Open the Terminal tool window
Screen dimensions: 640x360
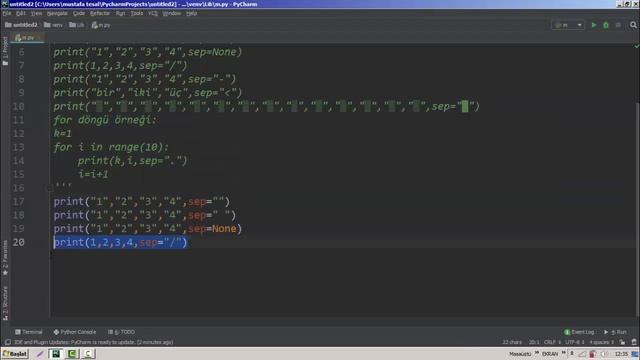tap(29, 332)
